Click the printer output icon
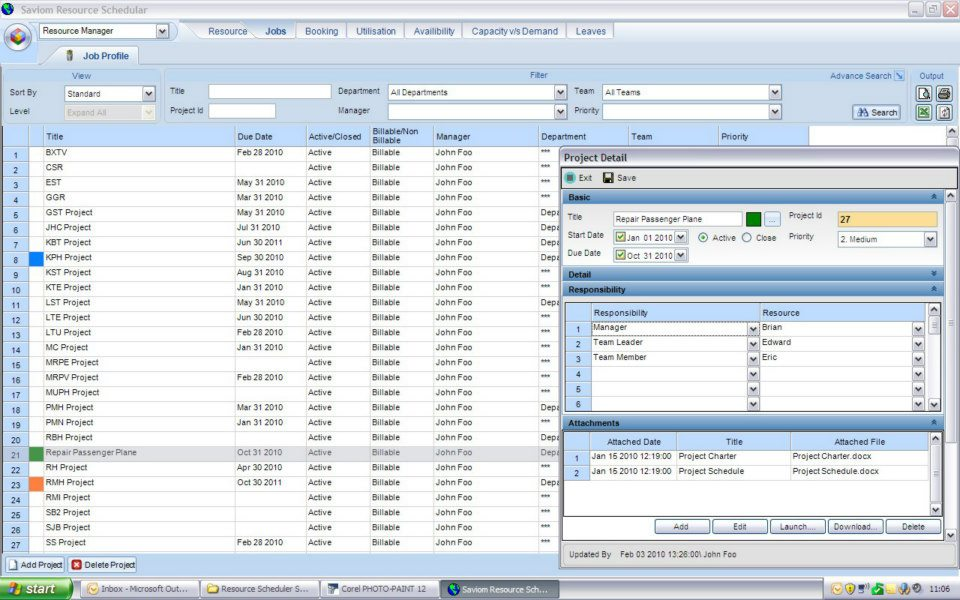The height and width of the screenshot is (600, 960). 944,93
